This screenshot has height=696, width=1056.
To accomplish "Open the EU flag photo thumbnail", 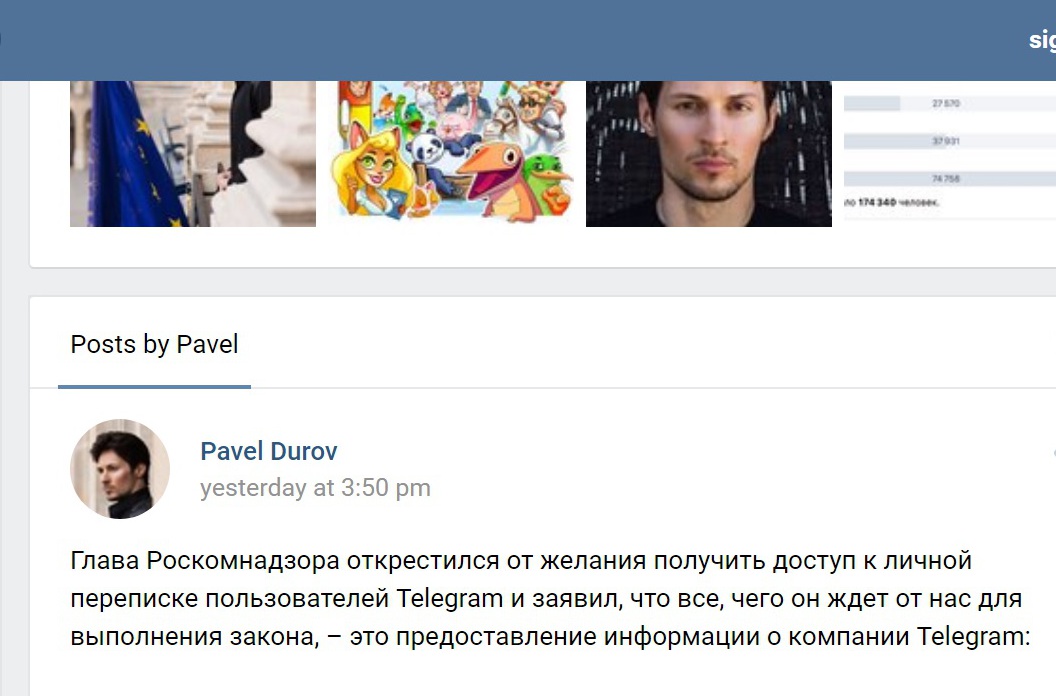I will (193, 154).
